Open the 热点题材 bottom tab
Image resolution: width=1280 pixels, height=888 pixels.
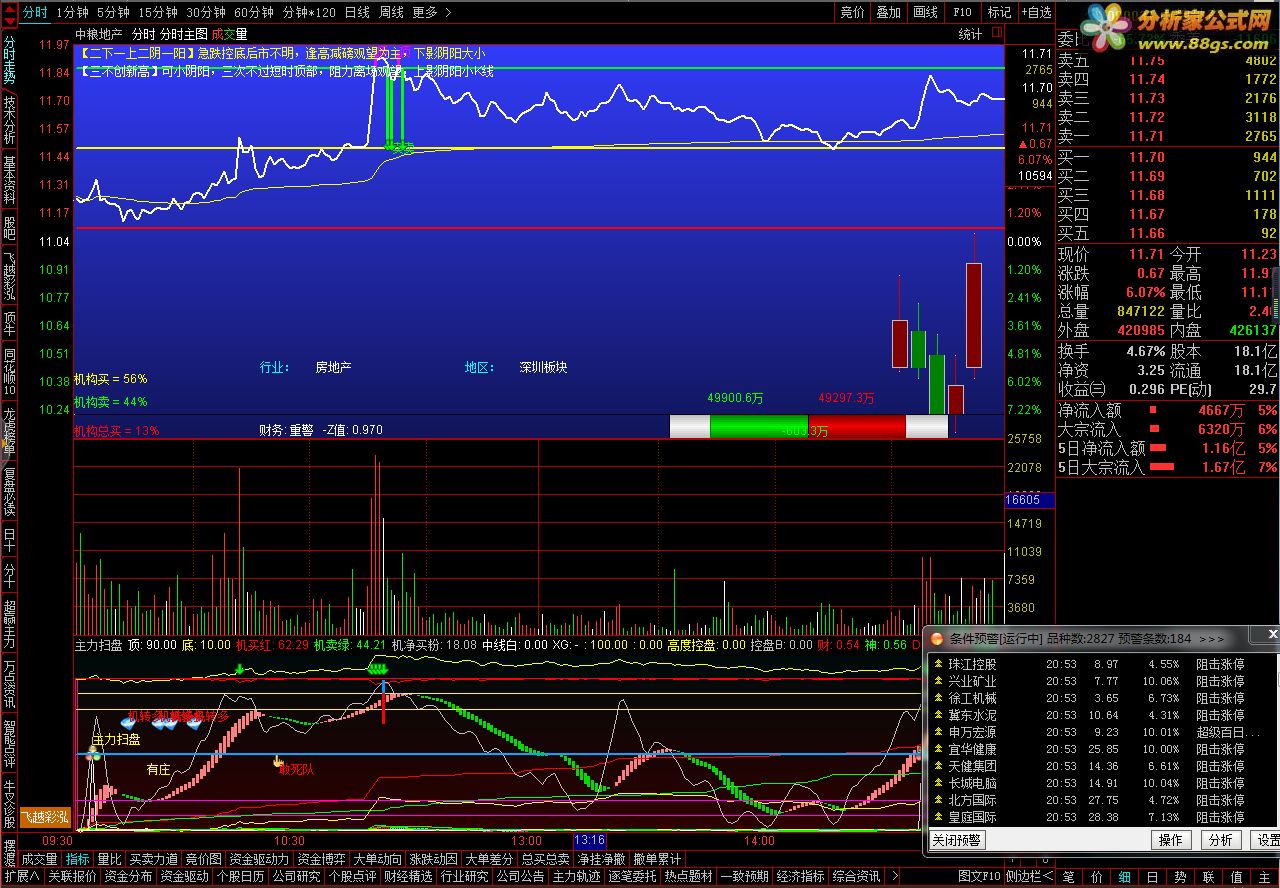(x=688, y=877)
